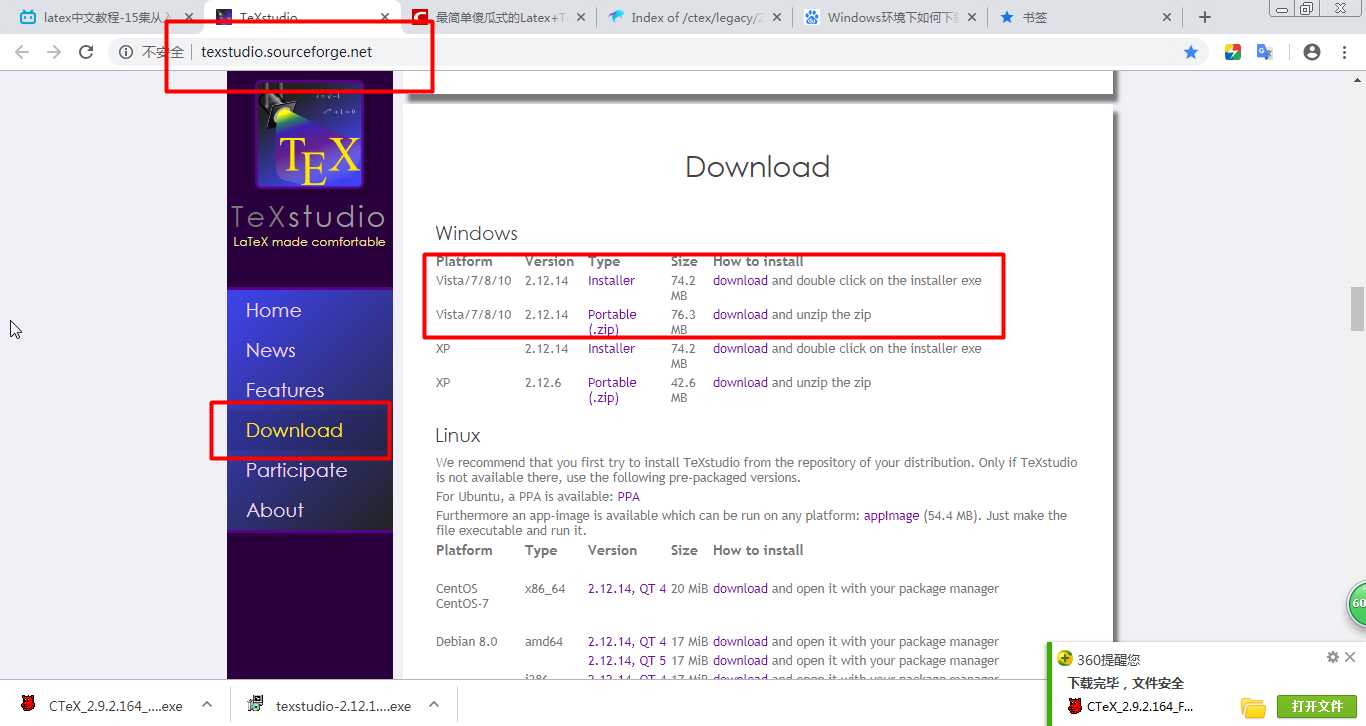Open Participate in site navigation
Image resolution: width=1366 pixels, height=726 pixels.
296,470
